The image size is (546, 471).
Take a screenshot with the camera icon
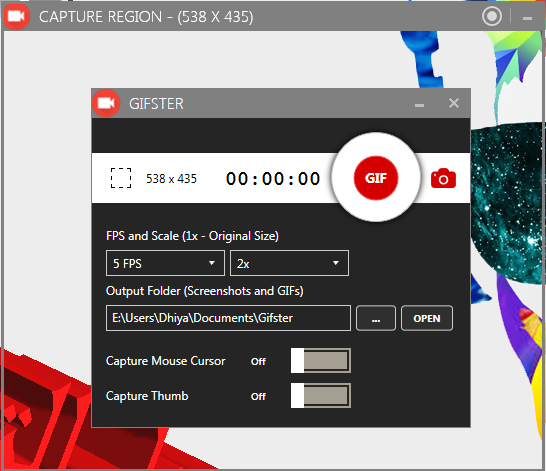pos(443,179)
